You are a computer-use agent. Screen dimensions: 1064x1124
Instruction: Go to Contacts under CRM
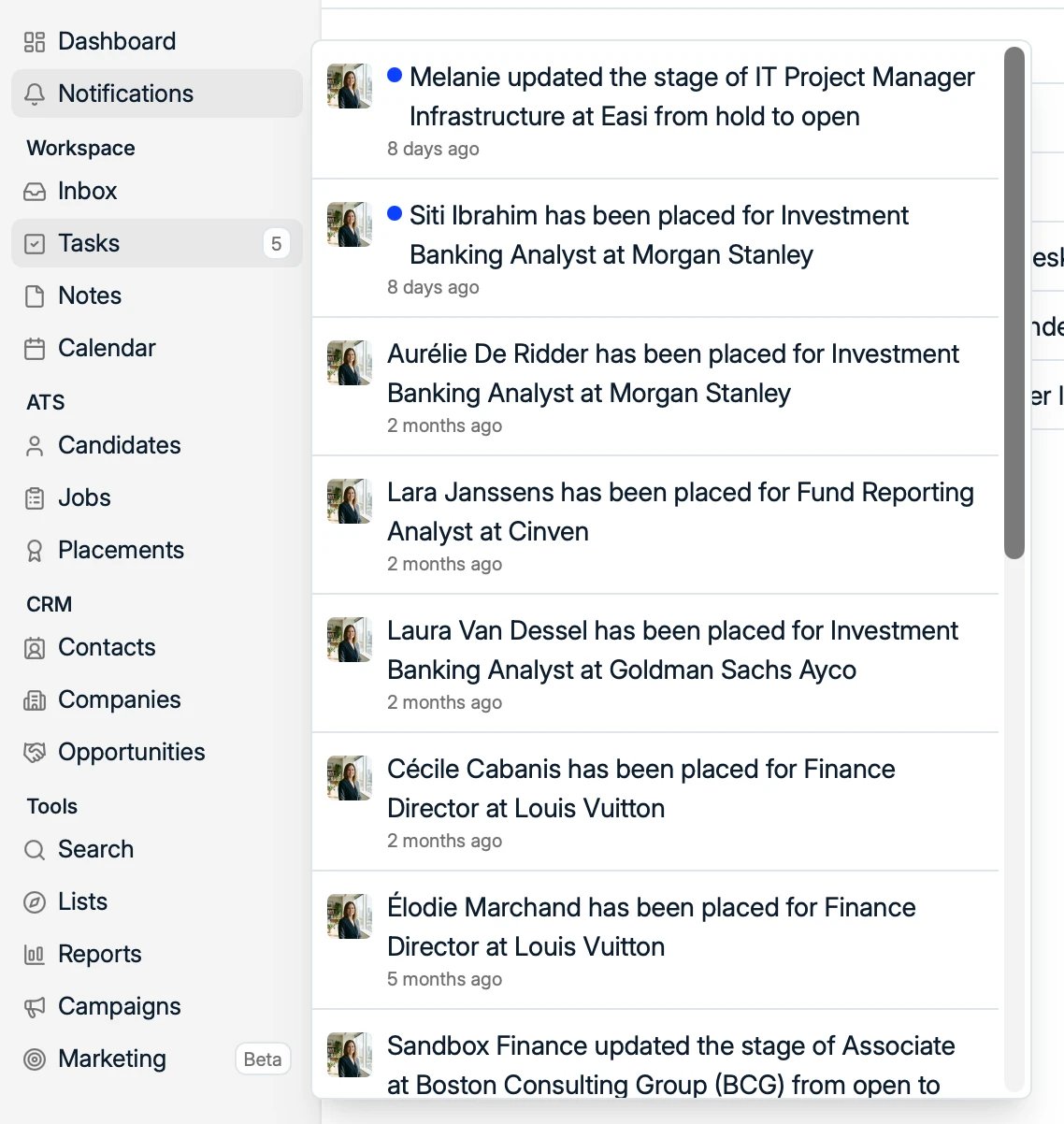click(x=107, y=647)
